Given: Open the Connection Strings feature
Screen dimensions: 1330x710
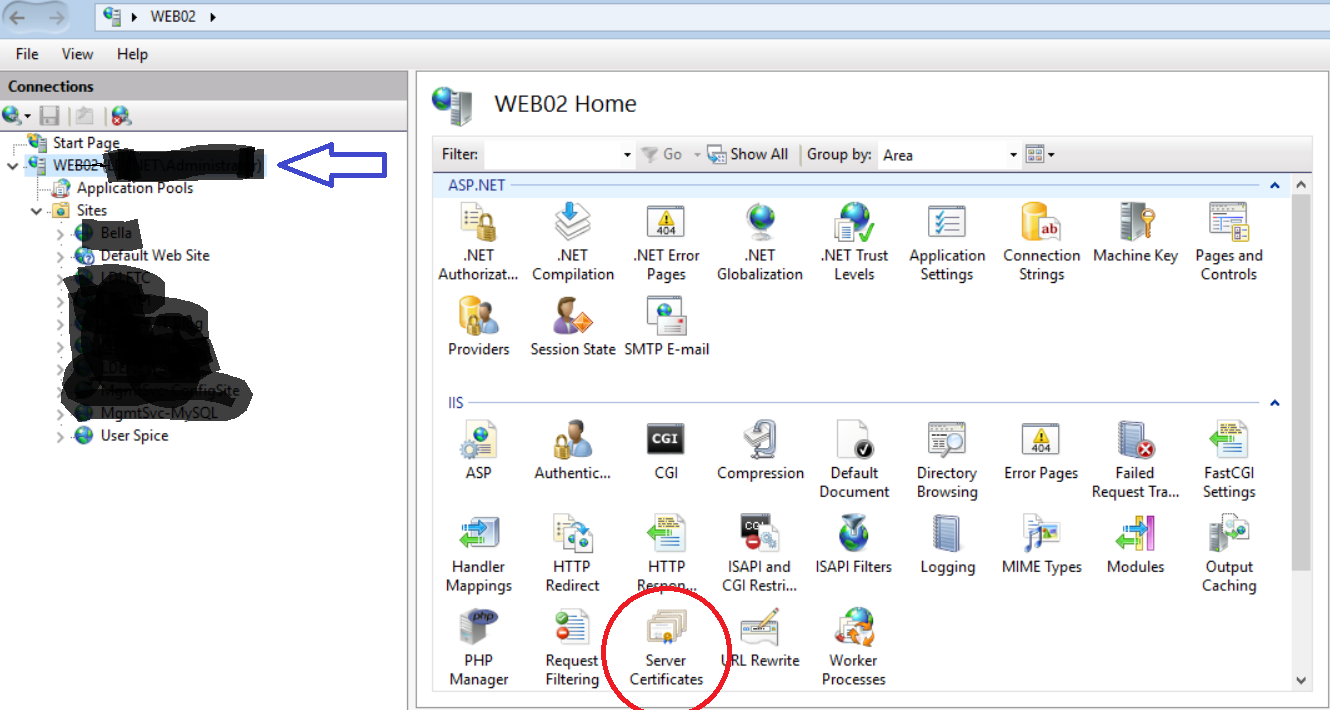Looking at the screenshot, I should (x=1041, y=240).
